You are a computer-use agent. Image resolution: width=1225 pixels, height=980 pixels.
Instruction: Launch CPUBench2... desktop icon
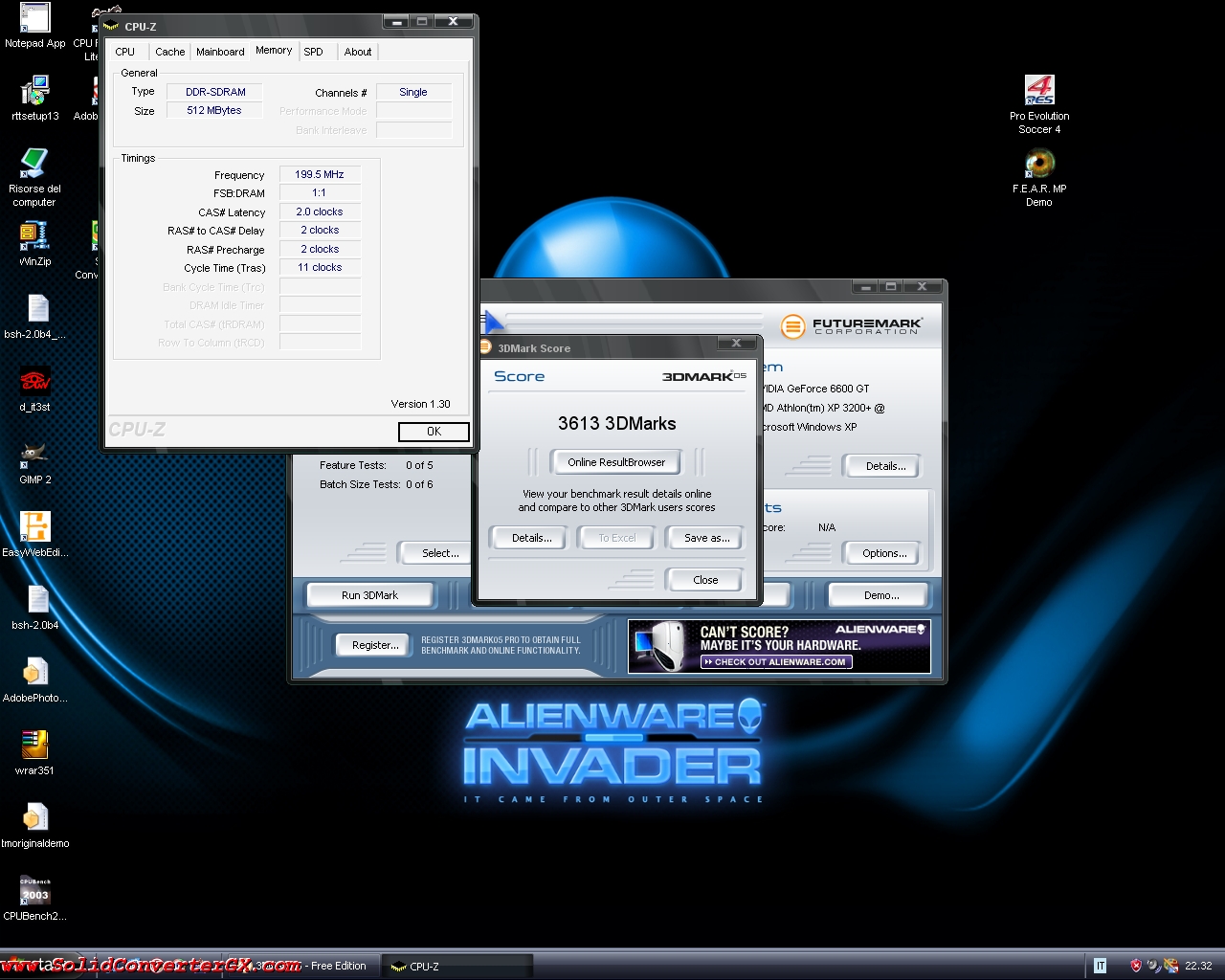click(34, 899)
